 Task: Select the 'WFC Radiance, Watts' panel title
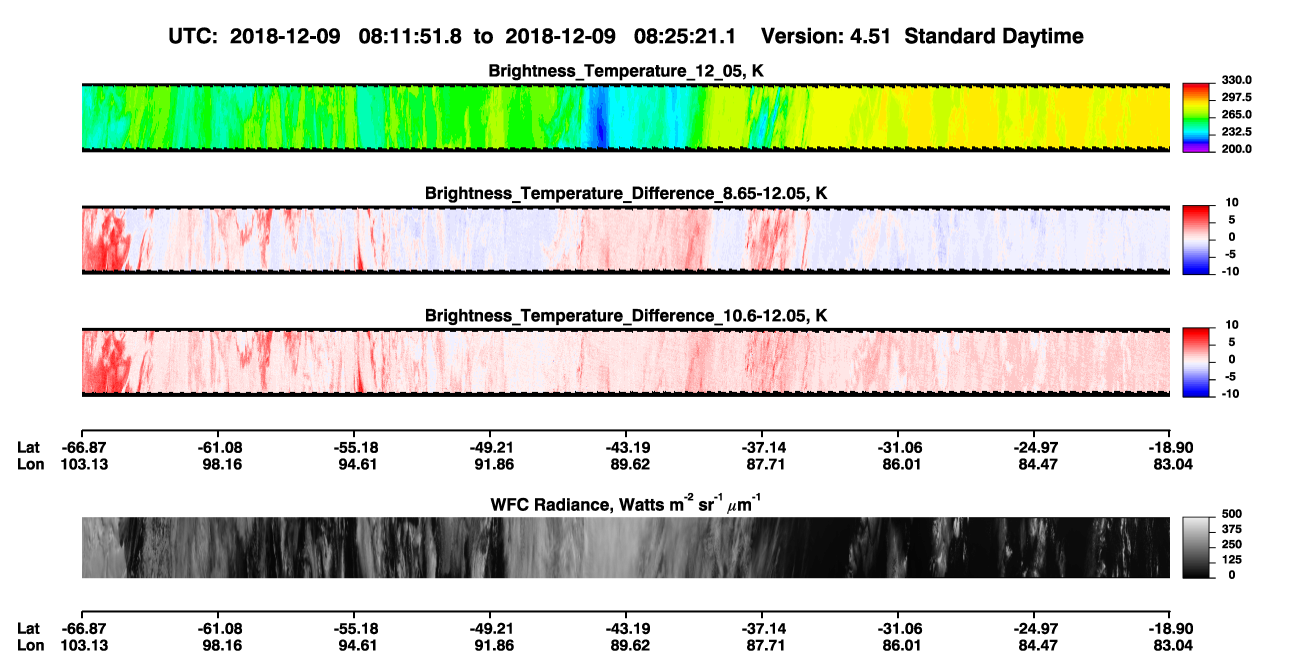pos(626,503)
